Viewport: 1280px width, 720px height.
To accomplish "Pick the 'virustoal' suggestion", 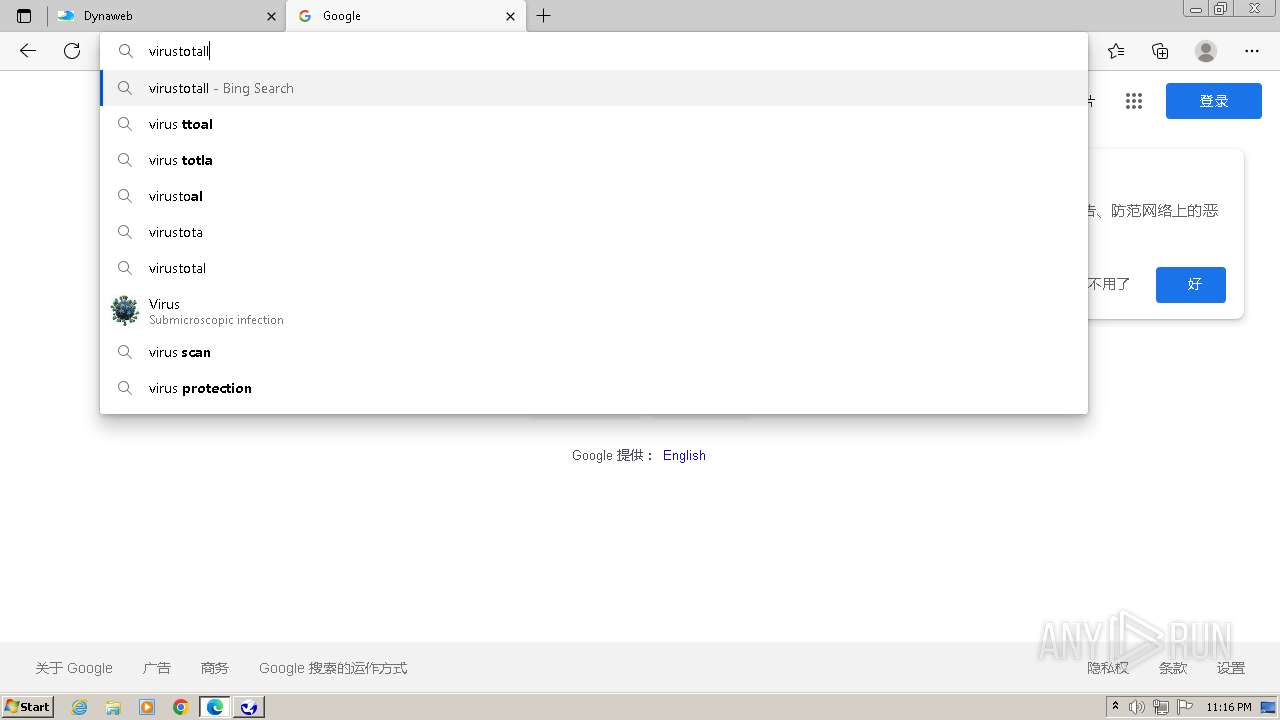I will point(594,196).
